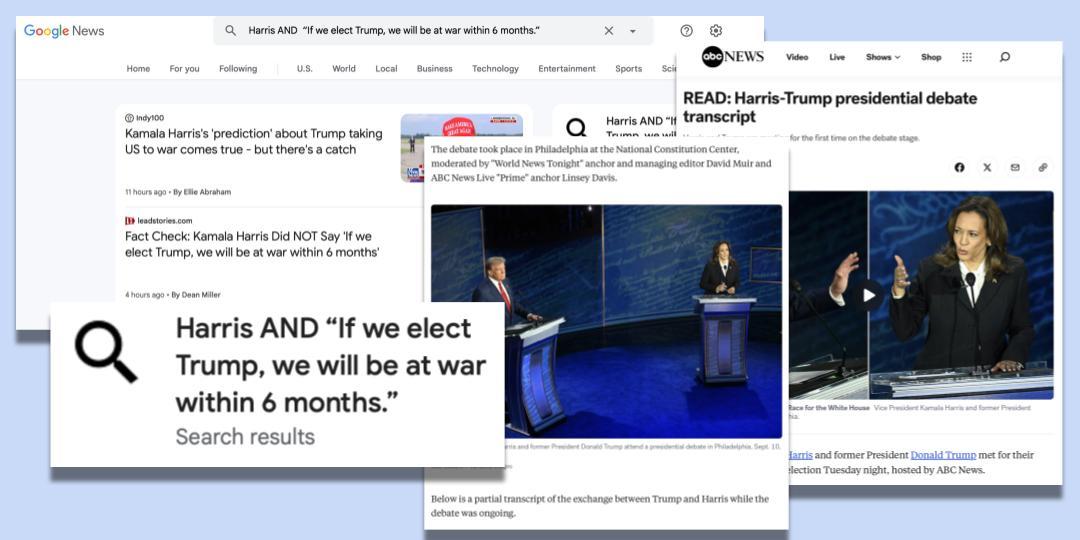Go to the Home tab
Screen dimensions: 1080x540
pyautogui.click(x=138, y=69)
